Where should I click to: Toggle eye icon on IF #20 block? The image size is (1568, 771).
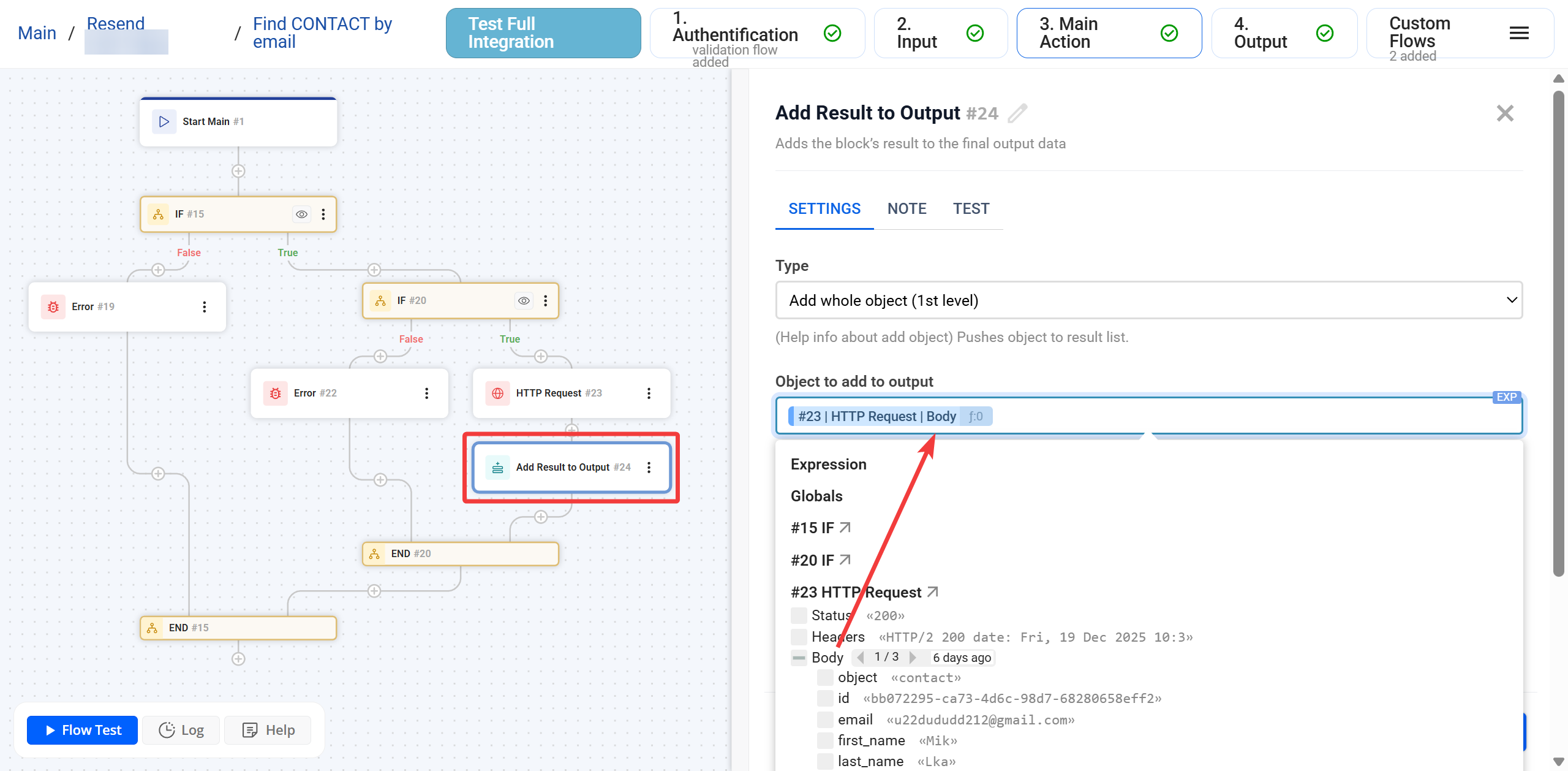pyautogui.click(x=524, y=300)
